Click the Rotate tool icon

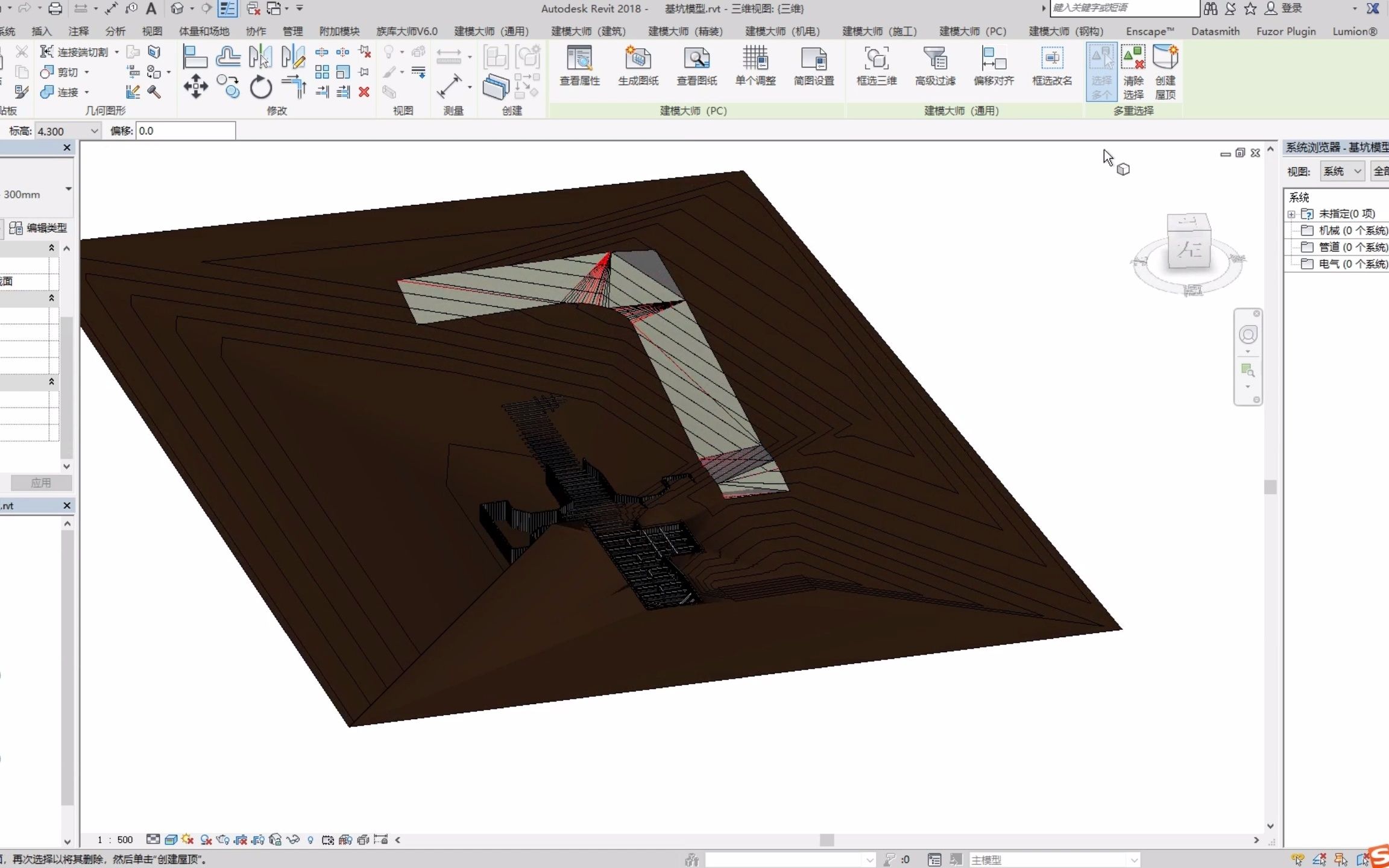click(x=261, y=87)
